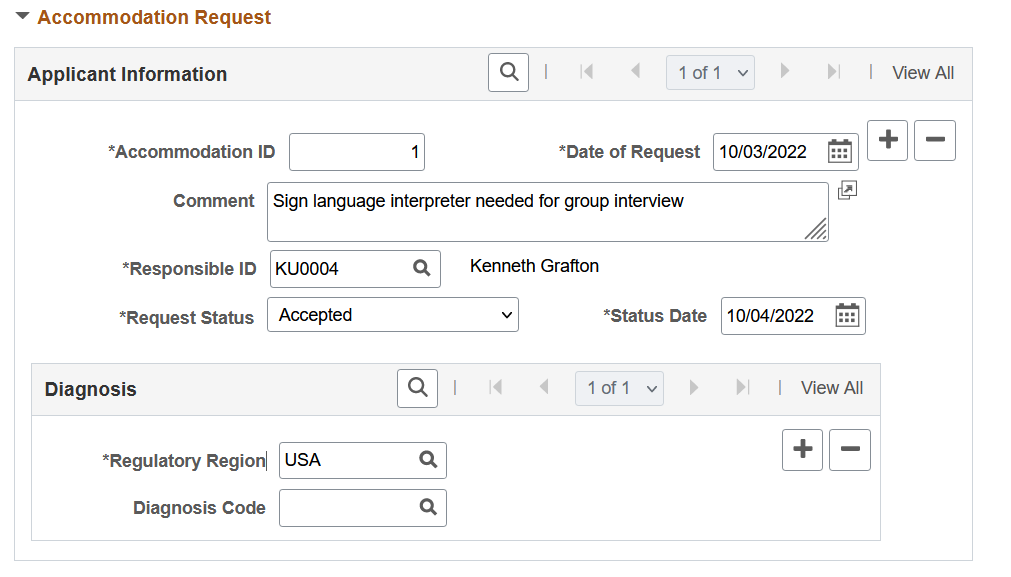The width and height of the screenshot is (1011, 577).
Task: Click the Applicant Information search icon
Action: (508, 72)
